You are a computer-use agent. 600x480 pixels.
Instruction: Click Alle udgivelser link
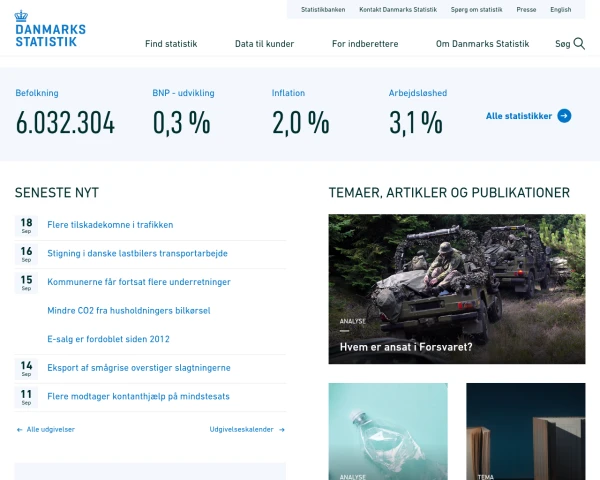pyautogui.click(x=51, y=430)
